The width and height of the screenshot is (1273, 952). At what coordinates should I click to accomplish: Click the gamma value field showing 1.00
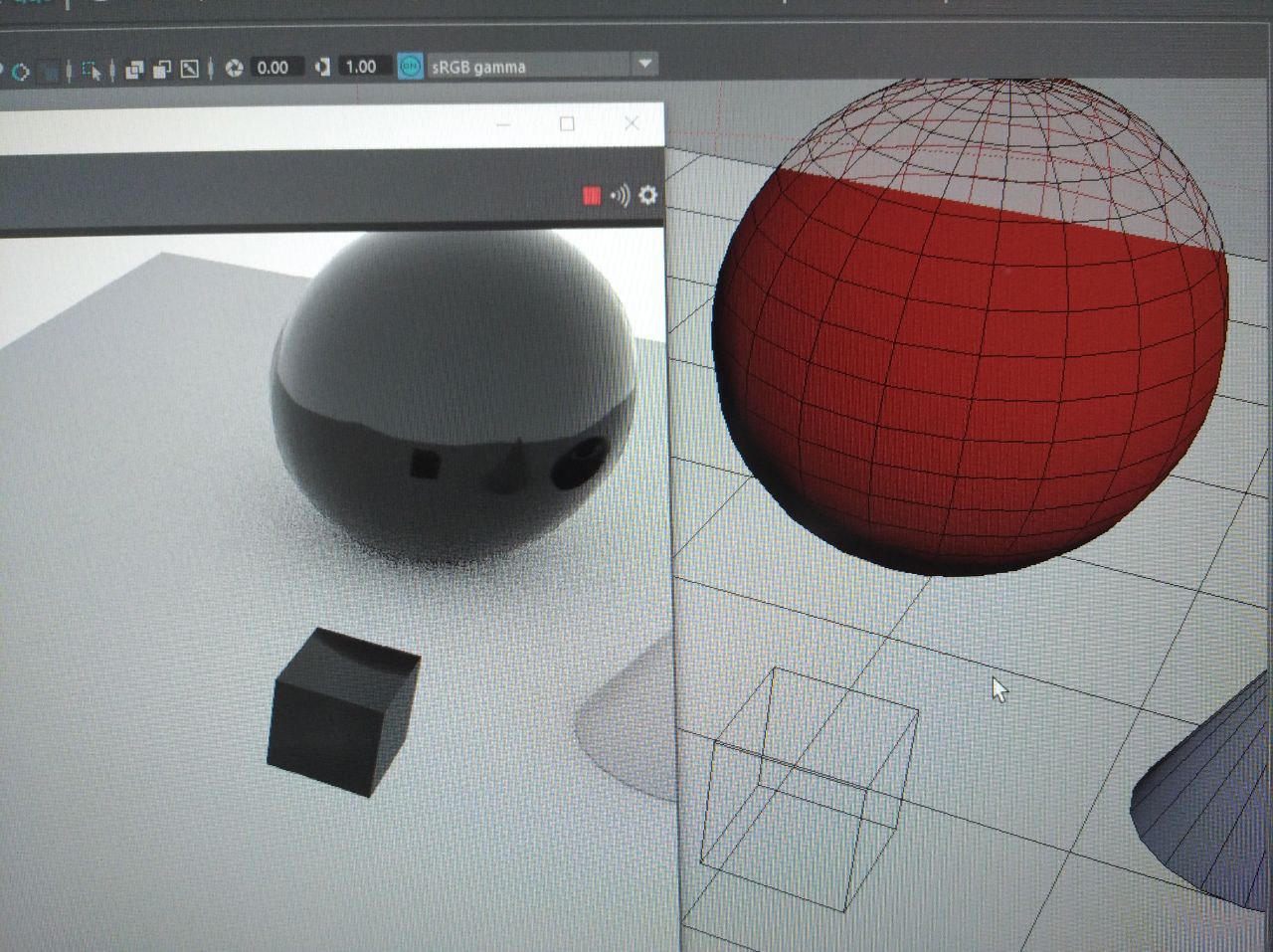click(364, 66)
